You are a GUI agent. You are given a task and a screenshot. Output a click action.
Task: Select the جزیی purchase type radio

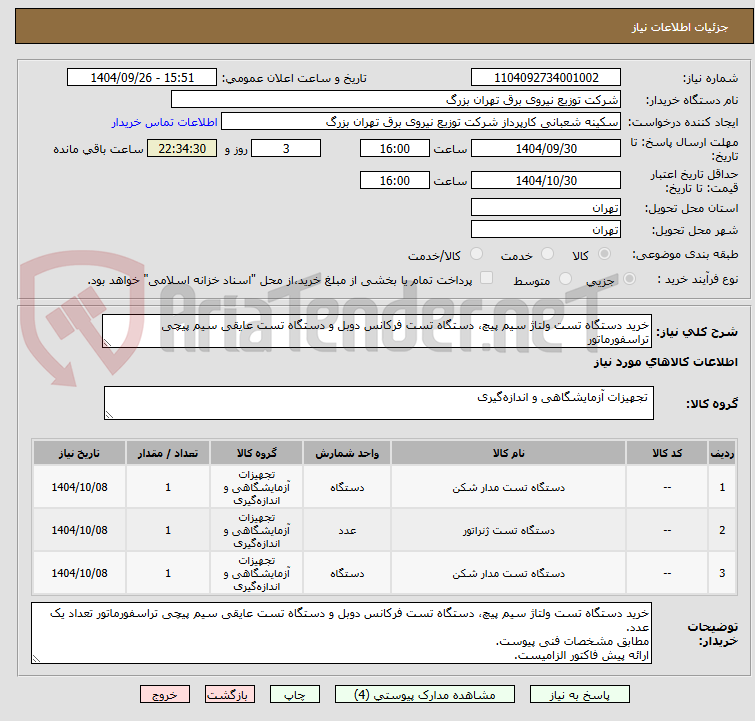tap(629, 279)
